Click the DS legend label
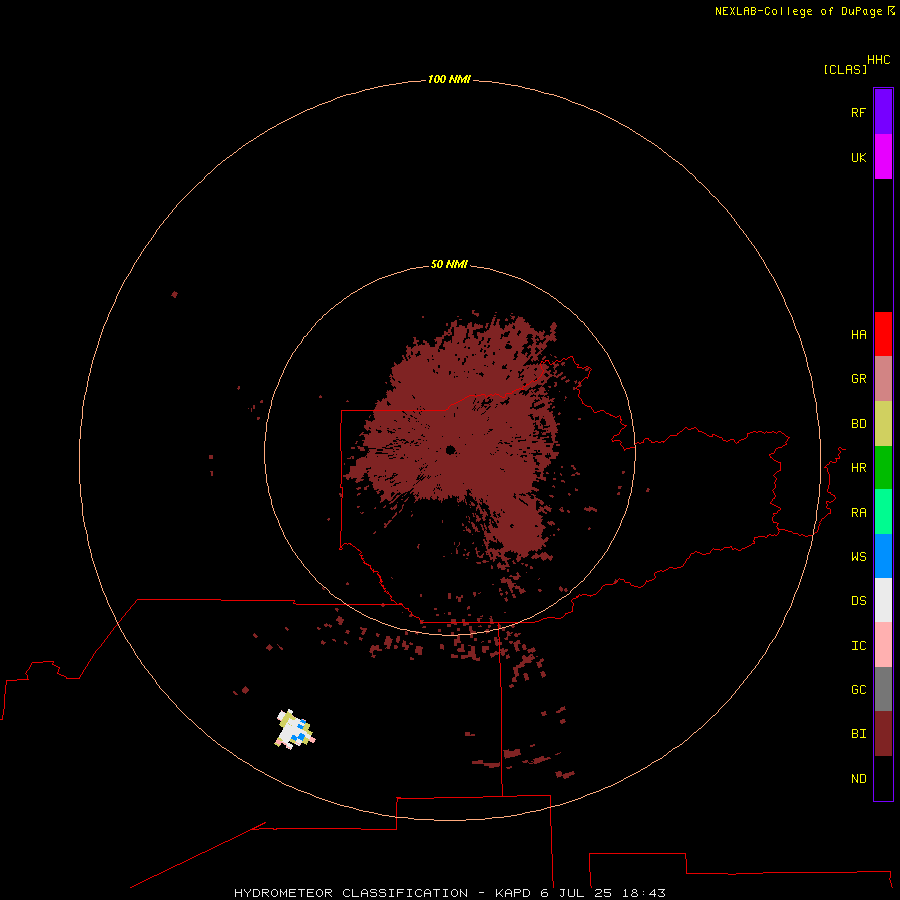 [858, 601]
